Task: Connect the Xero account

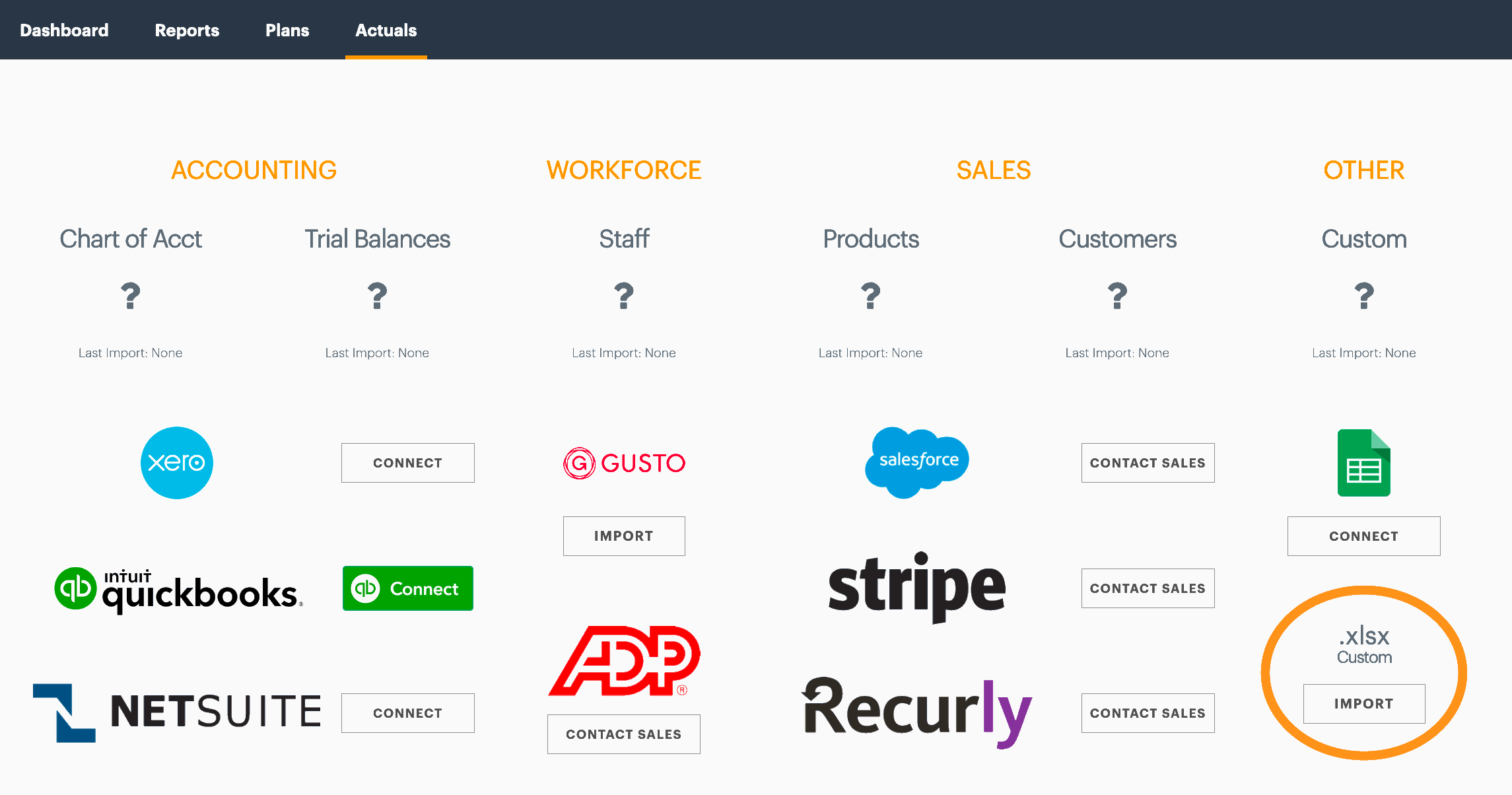Action: (408, 463)
